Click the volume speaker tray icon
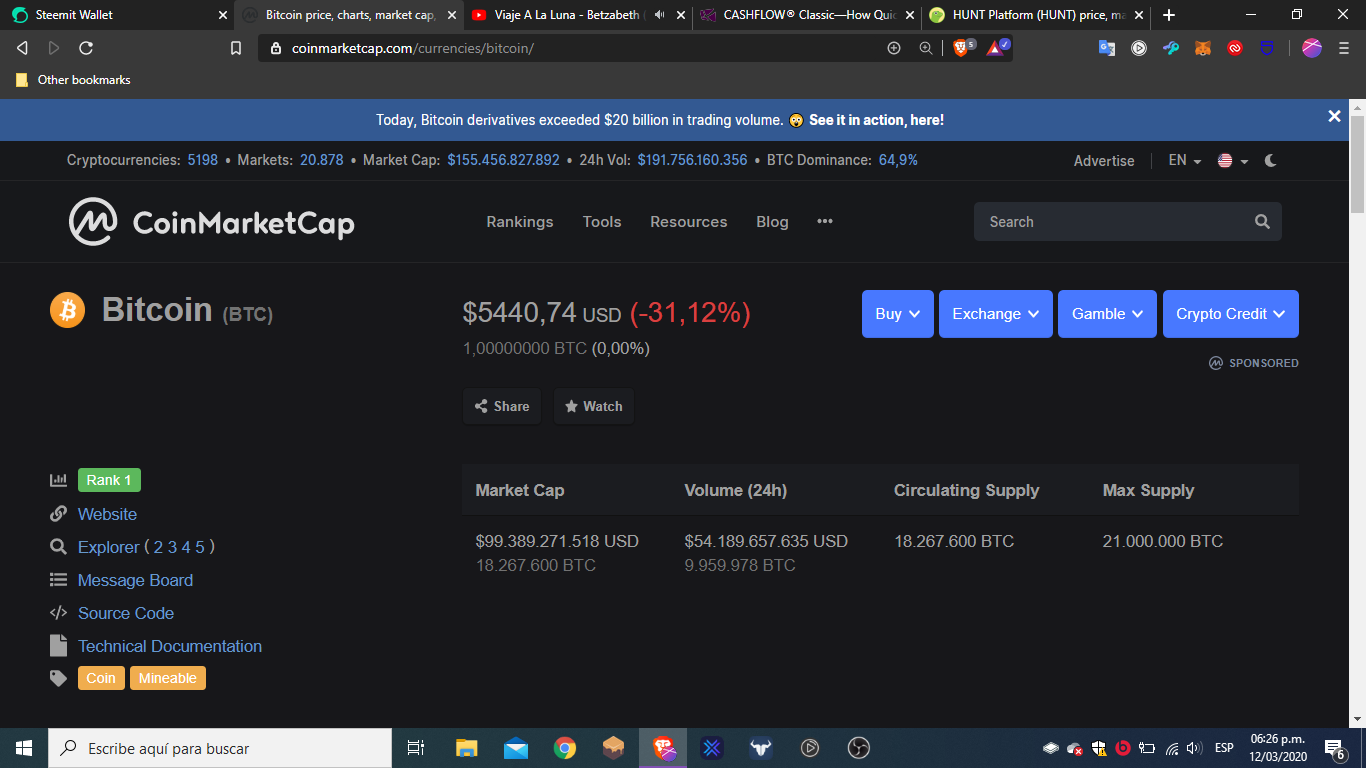 pyautogui.click(x=1193, y=748)
